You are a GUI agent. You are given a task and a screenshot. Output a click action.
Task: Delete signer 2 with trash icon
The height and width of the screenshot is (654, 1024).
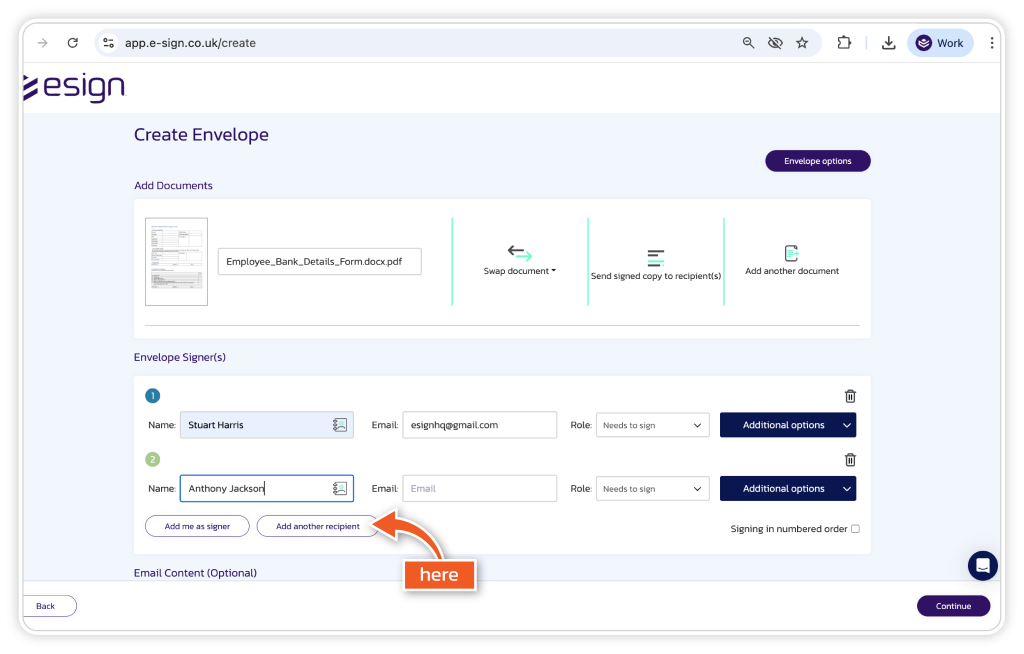click(x=850, y=460)
